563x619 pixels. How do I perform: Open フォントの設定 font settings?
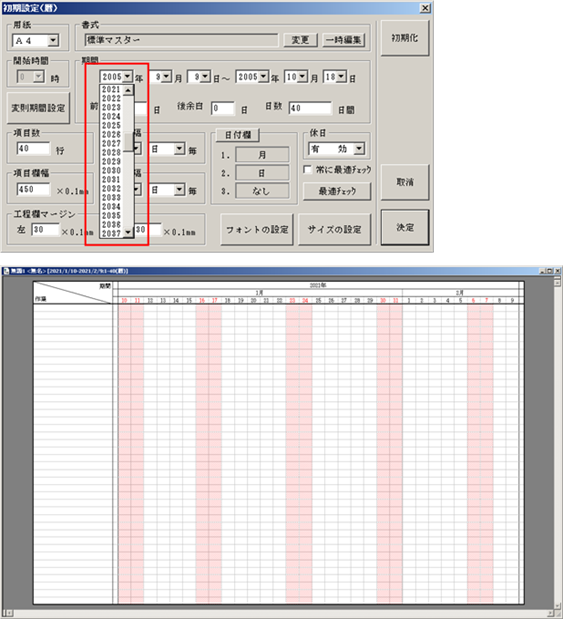point(257,229)
